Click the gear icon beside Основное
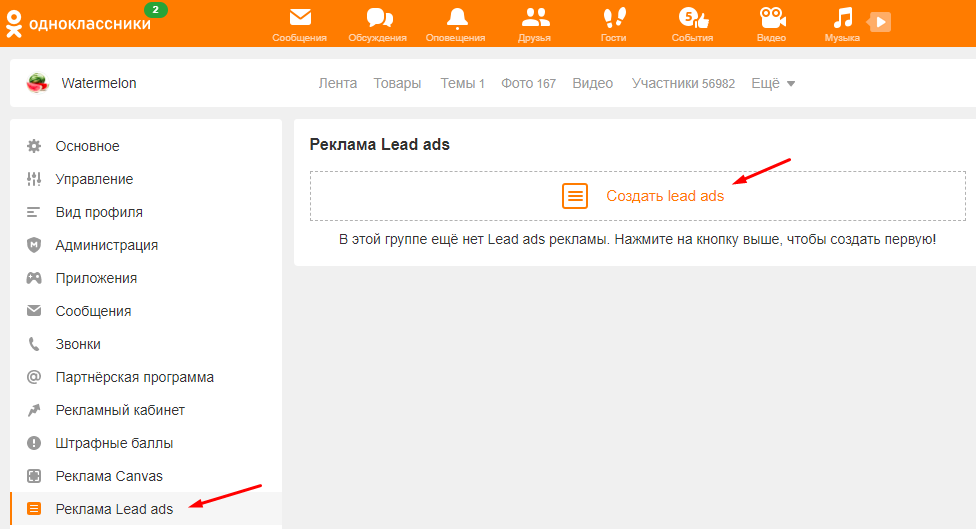976x529 pixels. (34, 146)
